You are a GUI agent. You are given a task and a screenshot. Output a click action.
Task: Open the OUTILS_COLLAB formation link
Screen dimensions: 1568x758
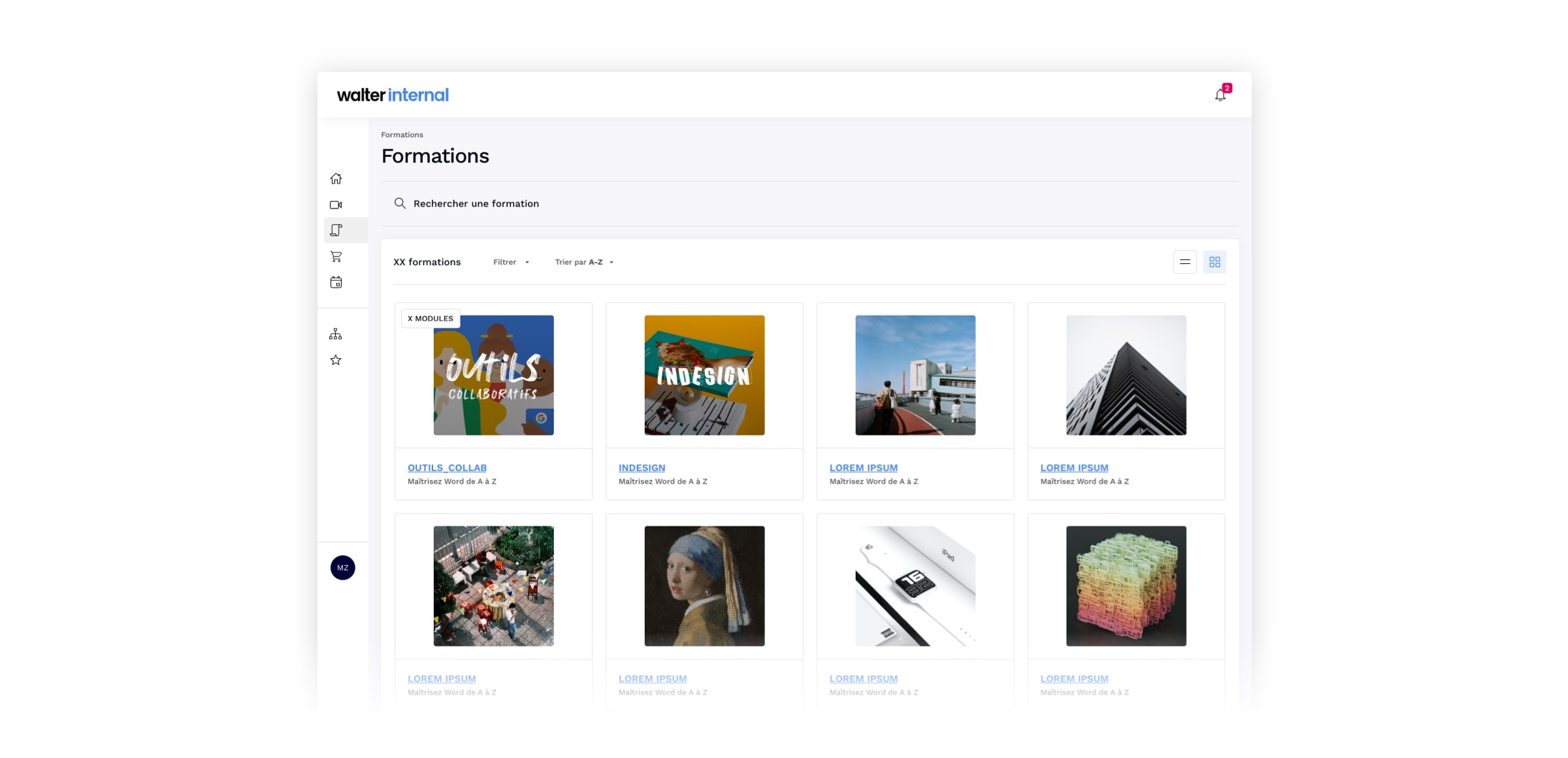[x=447, y=468]
